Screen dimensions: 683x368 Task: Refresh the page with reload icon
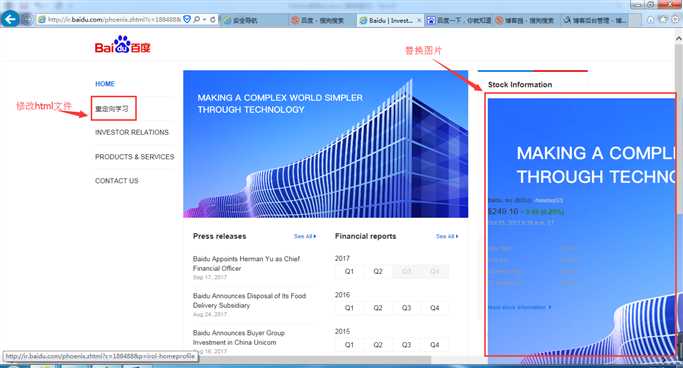[x=213, y=20]
